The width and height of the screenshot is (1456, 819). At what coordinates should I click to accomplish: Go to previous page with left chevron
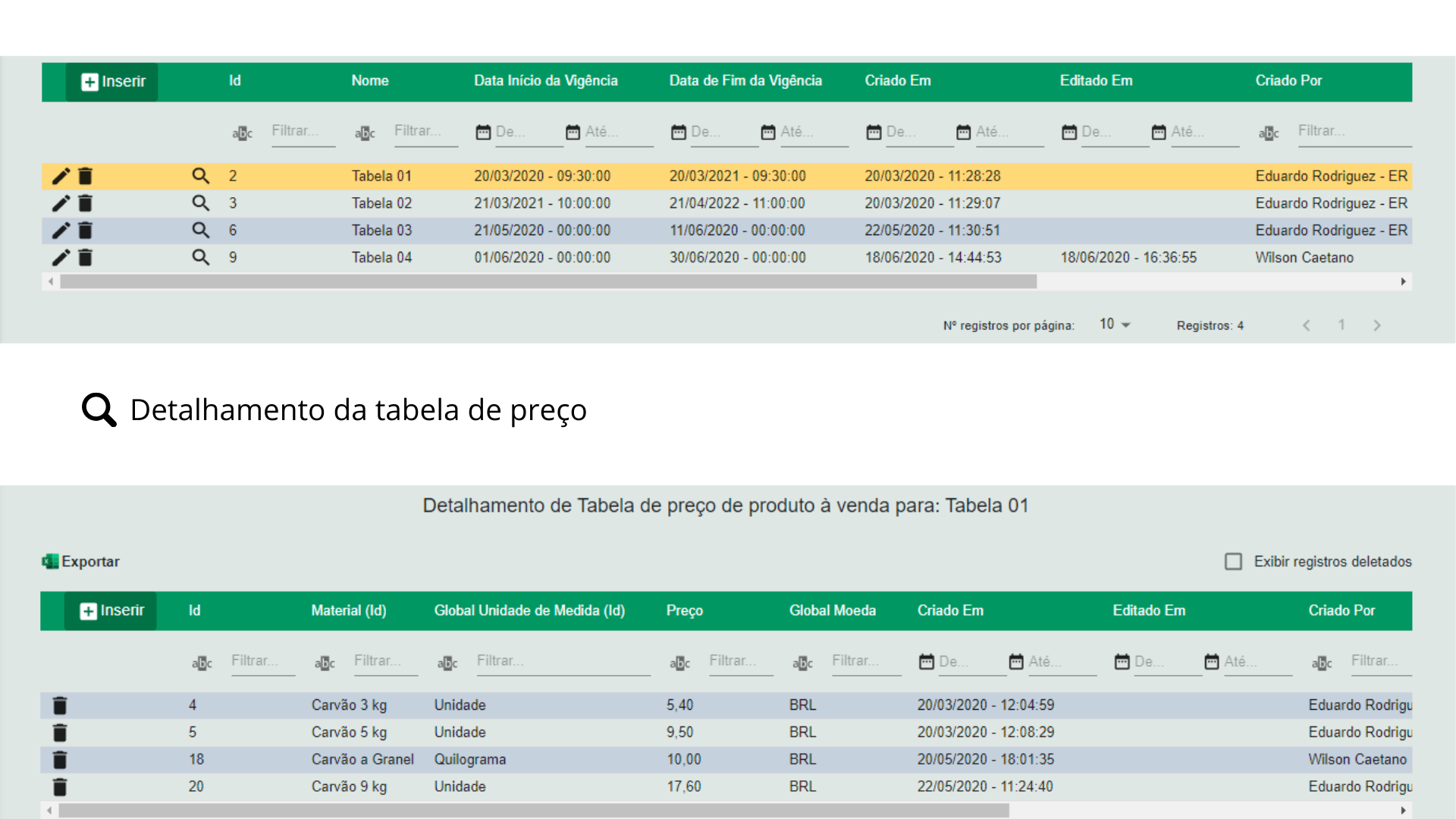[1306, 325]
